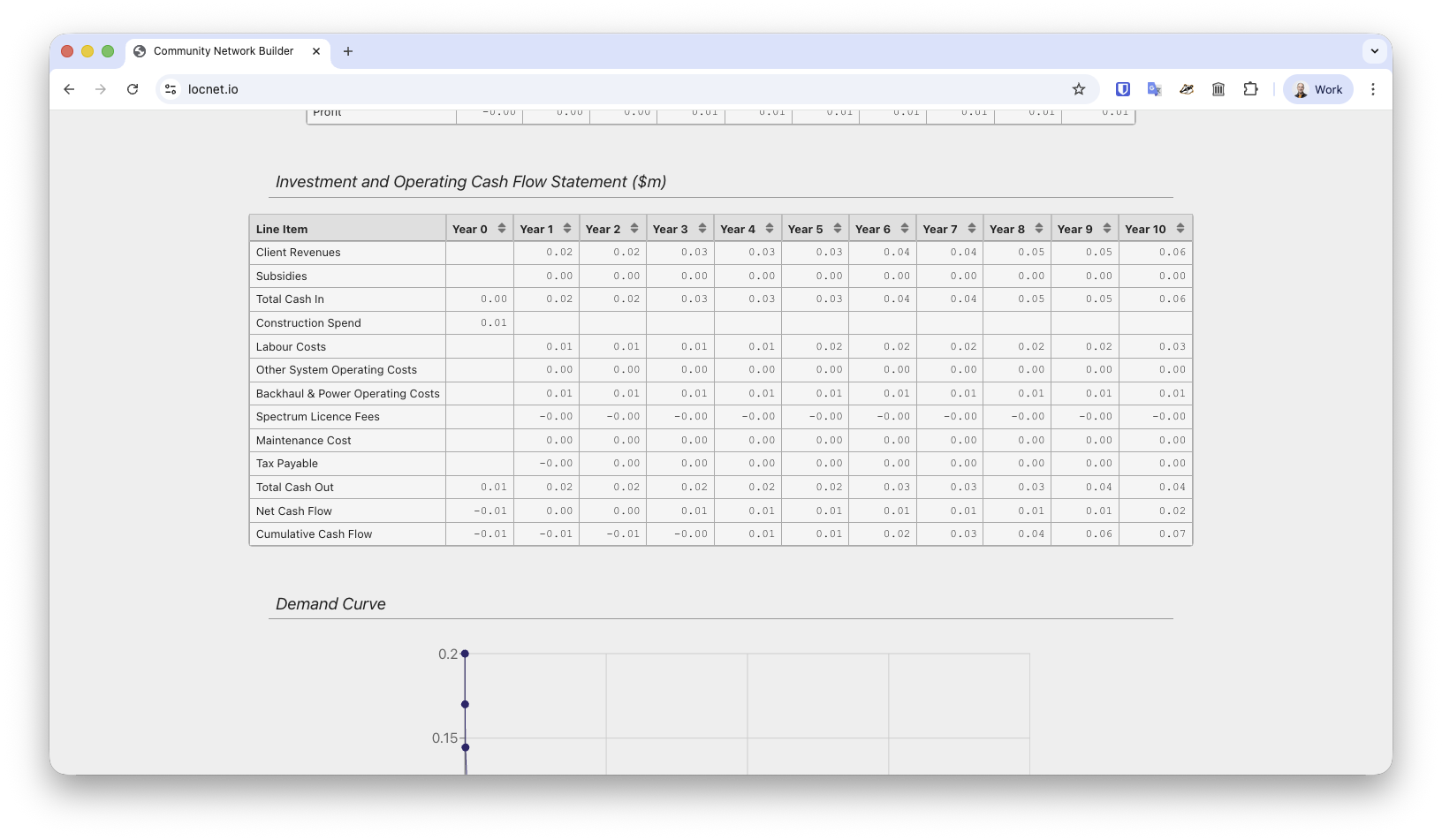Open the tab search dropdown arrow
The height and width of the screenshot is (840, 1442).
[x=1374, y=51]
